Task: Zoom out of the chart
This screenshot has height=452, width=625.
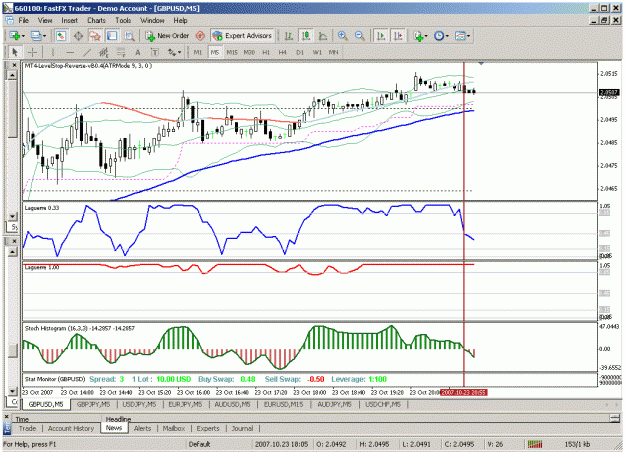Action: pyautogui.click(x=360, y=36)
